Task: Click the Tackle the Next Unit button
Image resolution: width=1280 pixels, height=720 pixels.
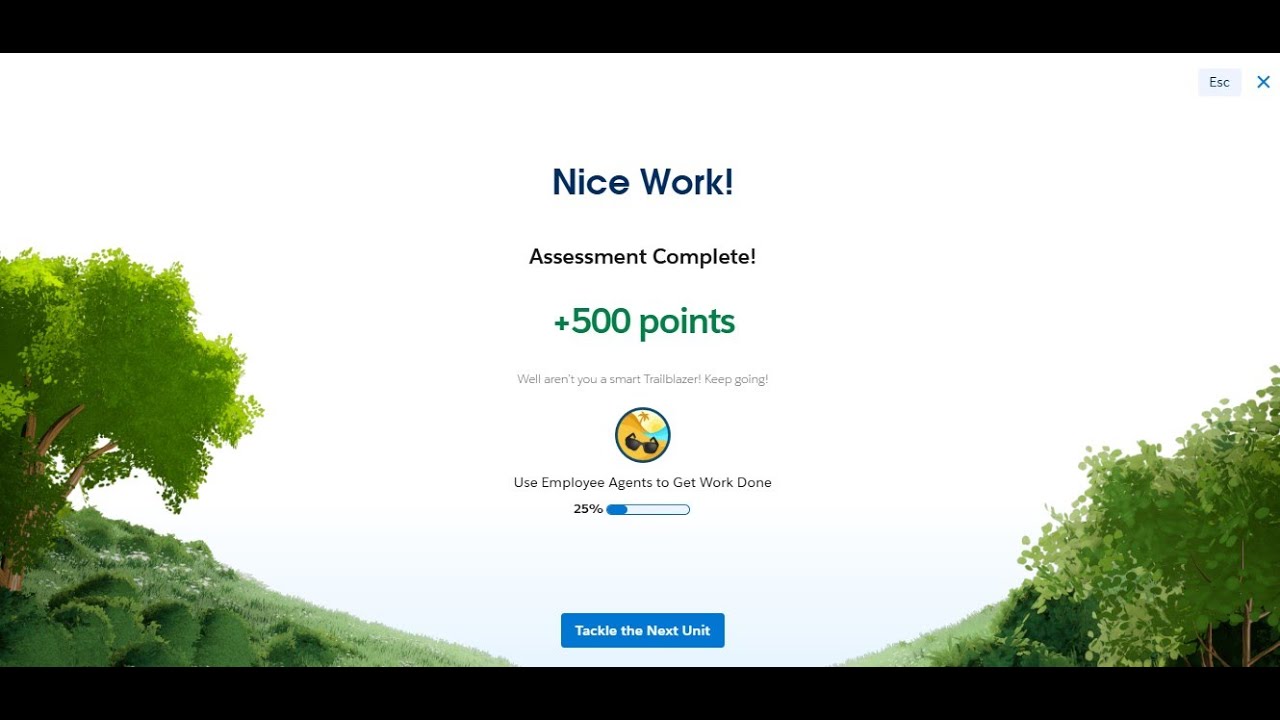Action: tap(642, 630)
